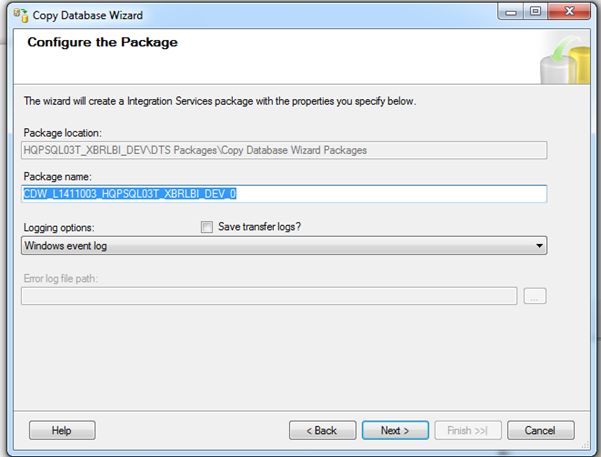Click the 'Copy Database Wizard' title bar text
Viewport: 601px width, 457px height.
pos(88,15)
